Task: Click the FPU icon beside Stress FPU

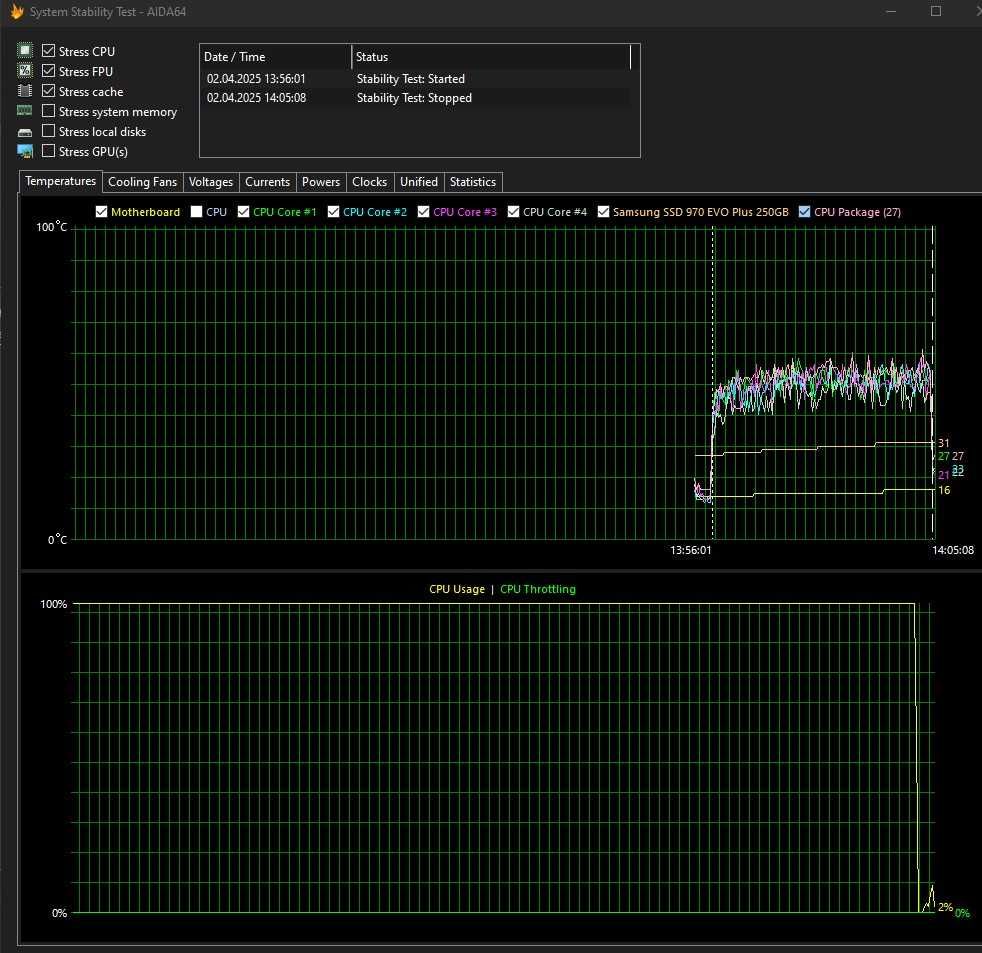Action: 24,70
